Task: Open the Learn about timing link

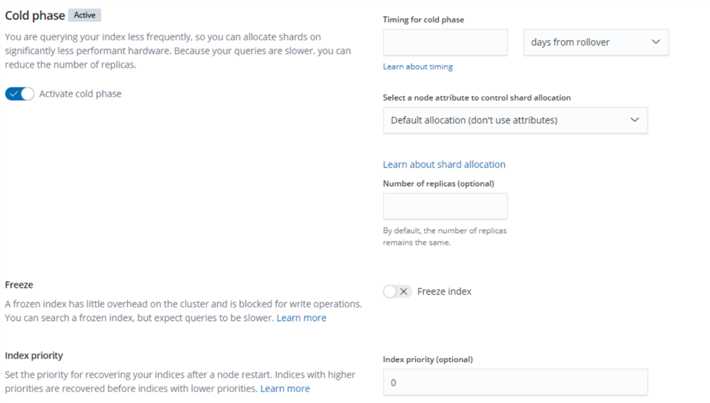Action: click(x=417, y=67)
